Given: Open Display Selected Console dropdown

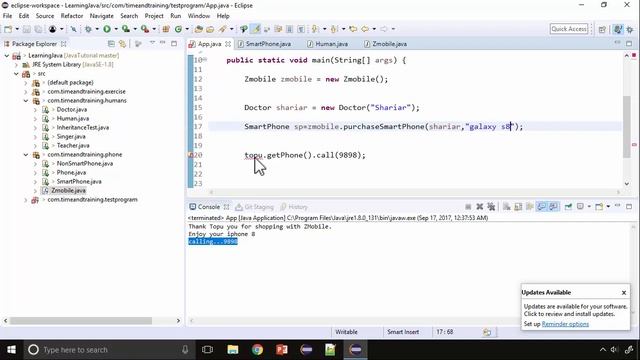Looking at the screenshot, I should pyautogui.click(x=589, y=207).
